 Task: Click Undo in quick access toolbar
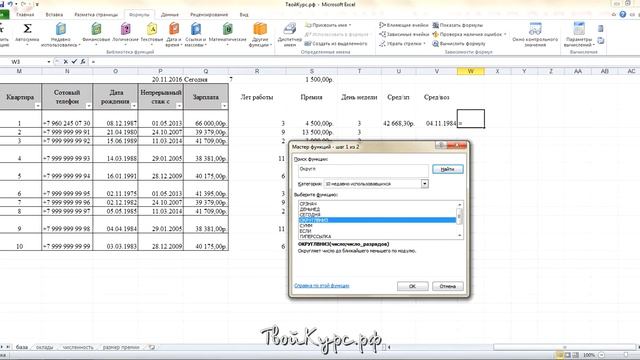10,4
